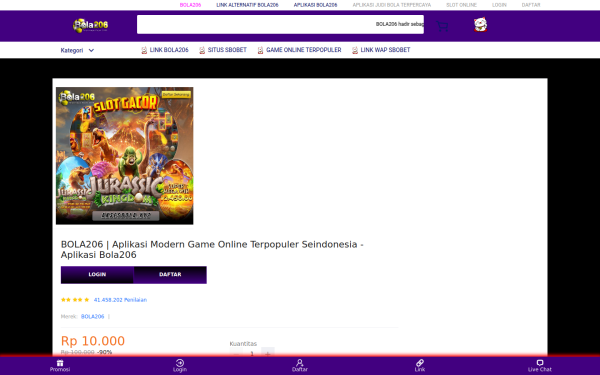Click Login arrow icon in bottom bar
The image size is (600, 375).
[x=180, y=363]
